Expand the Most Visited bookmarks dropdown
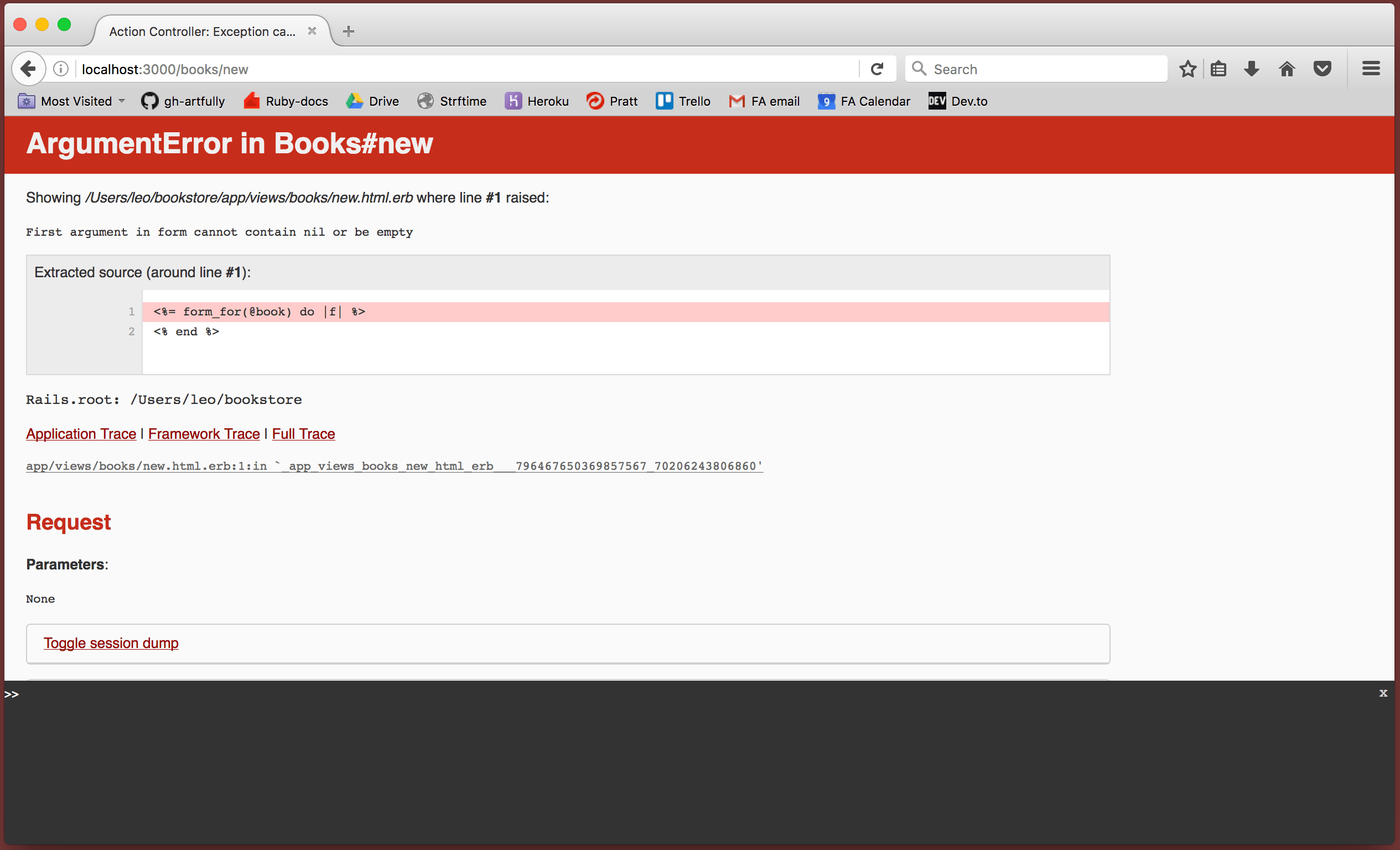The image size is (1400, 850). click(x=72, y=101)
